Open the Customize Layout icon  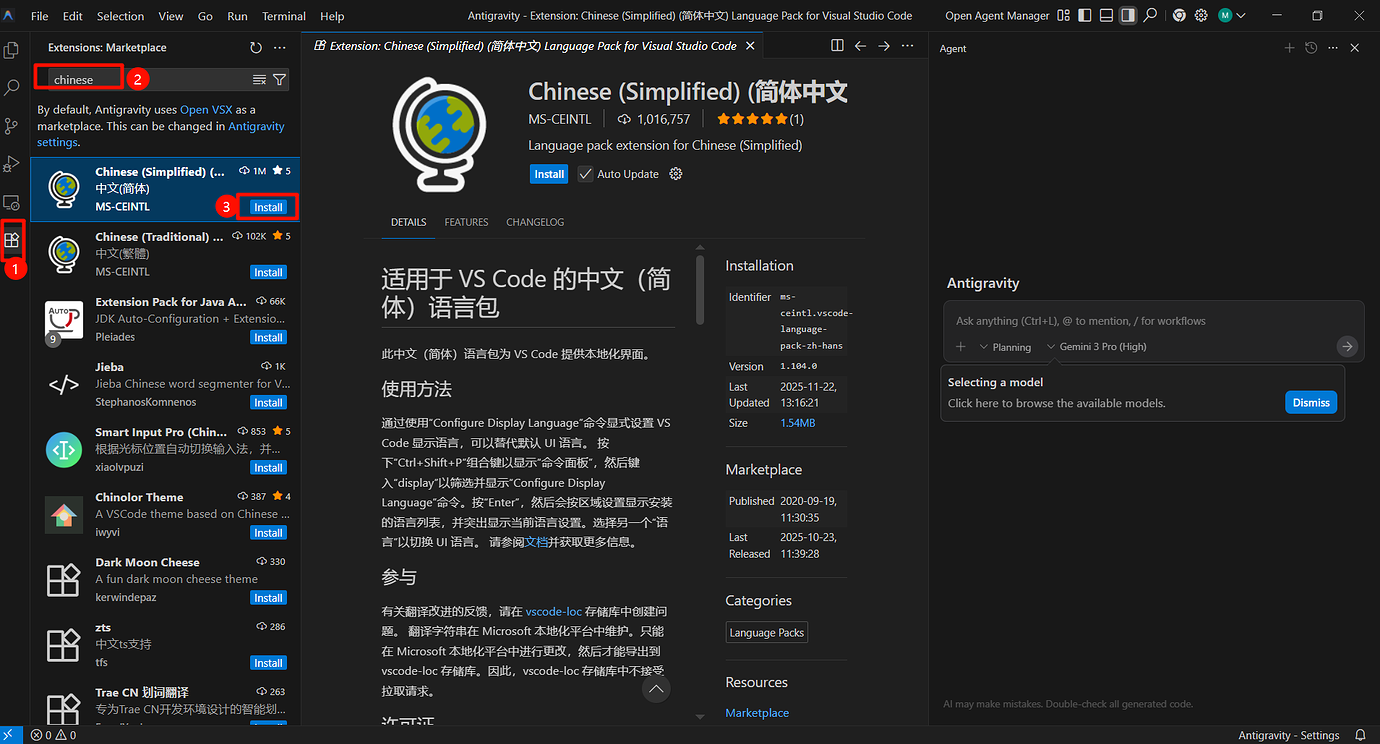(1062, 16)
